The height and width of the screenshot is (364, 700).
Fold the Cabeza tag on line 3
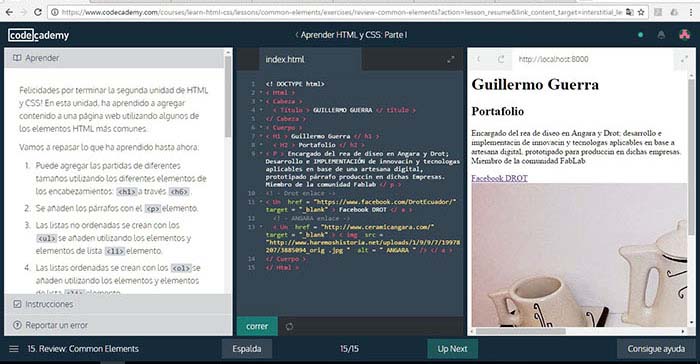261,102
